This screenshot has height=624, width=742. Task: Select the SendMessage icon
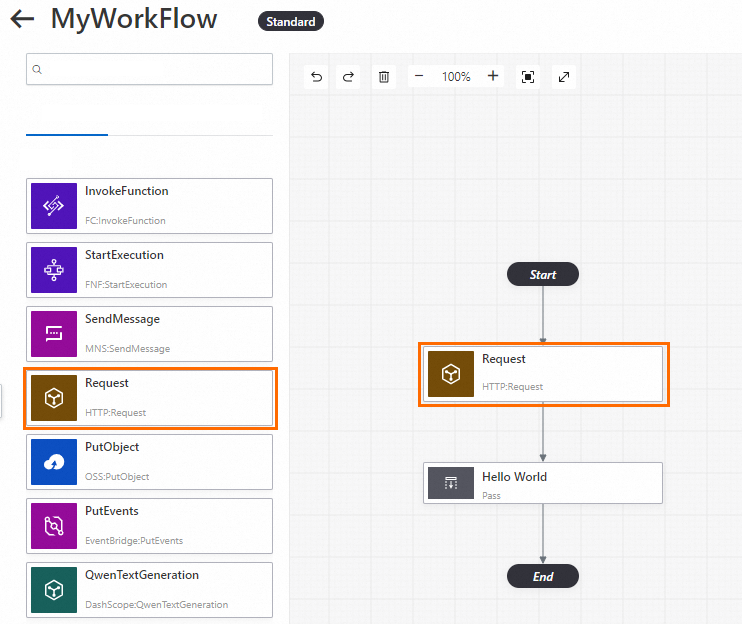54,334
